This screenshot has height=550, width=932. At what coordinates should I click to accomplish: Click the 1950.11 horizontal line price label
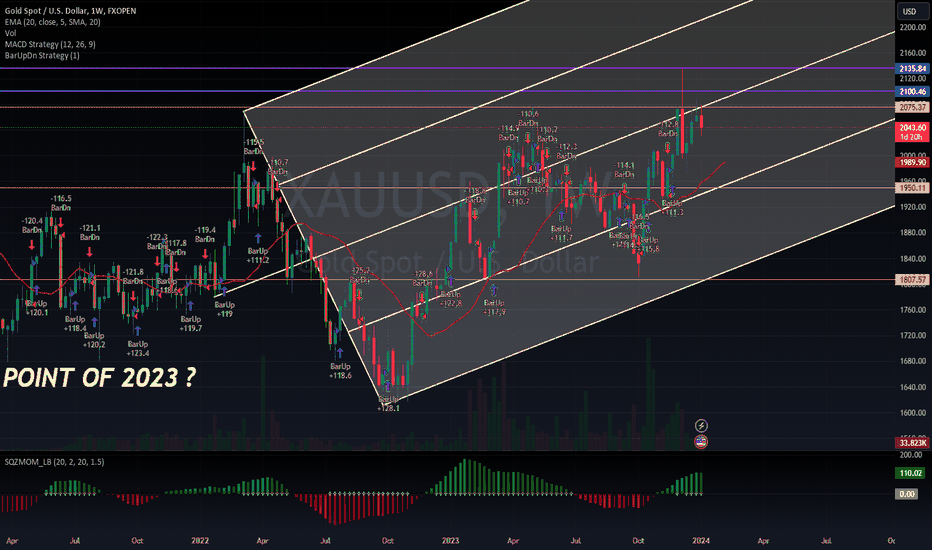click(x=912, y=188)
